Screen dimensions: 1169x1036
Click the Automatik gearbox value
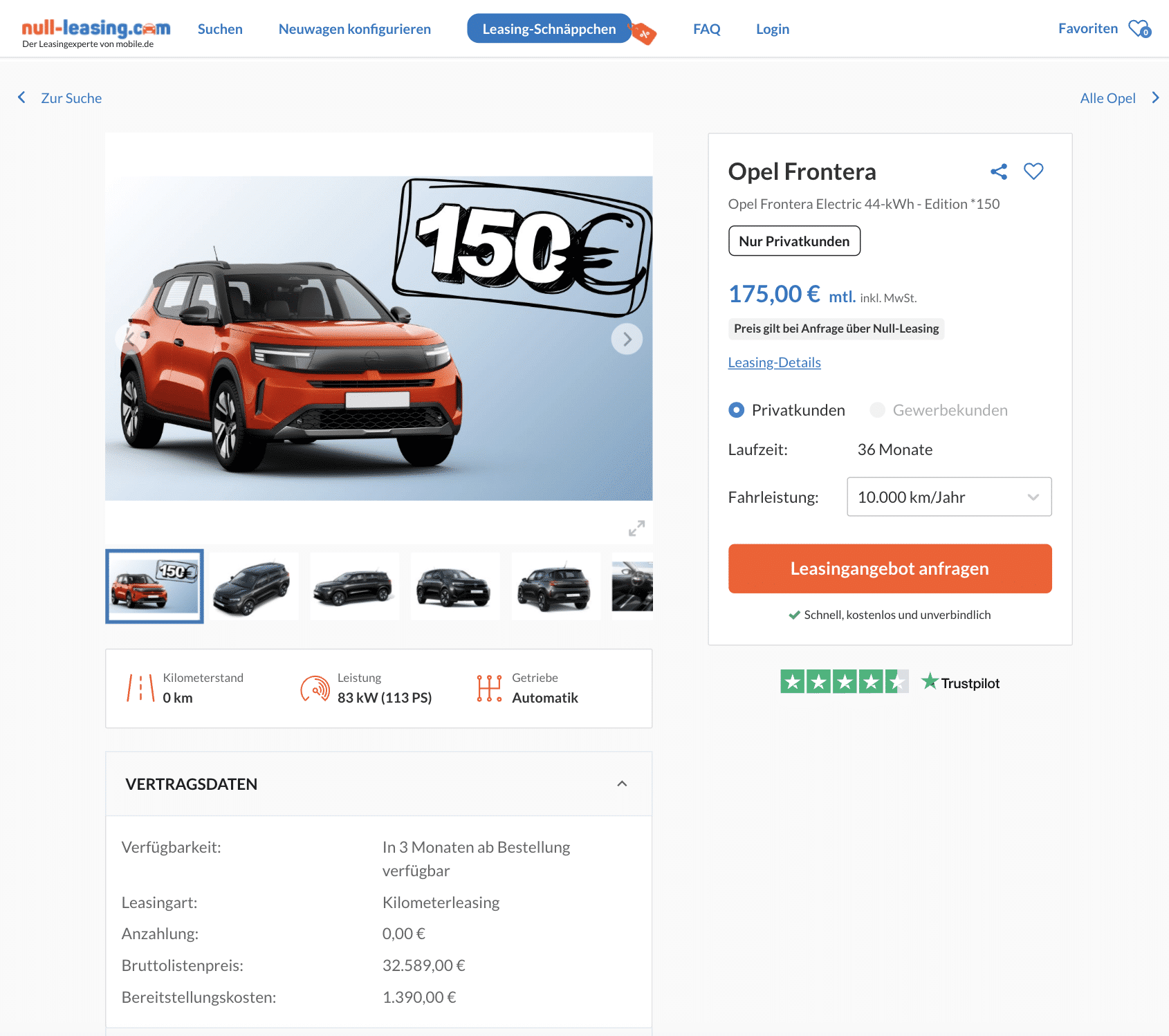(x=545, y=698)
